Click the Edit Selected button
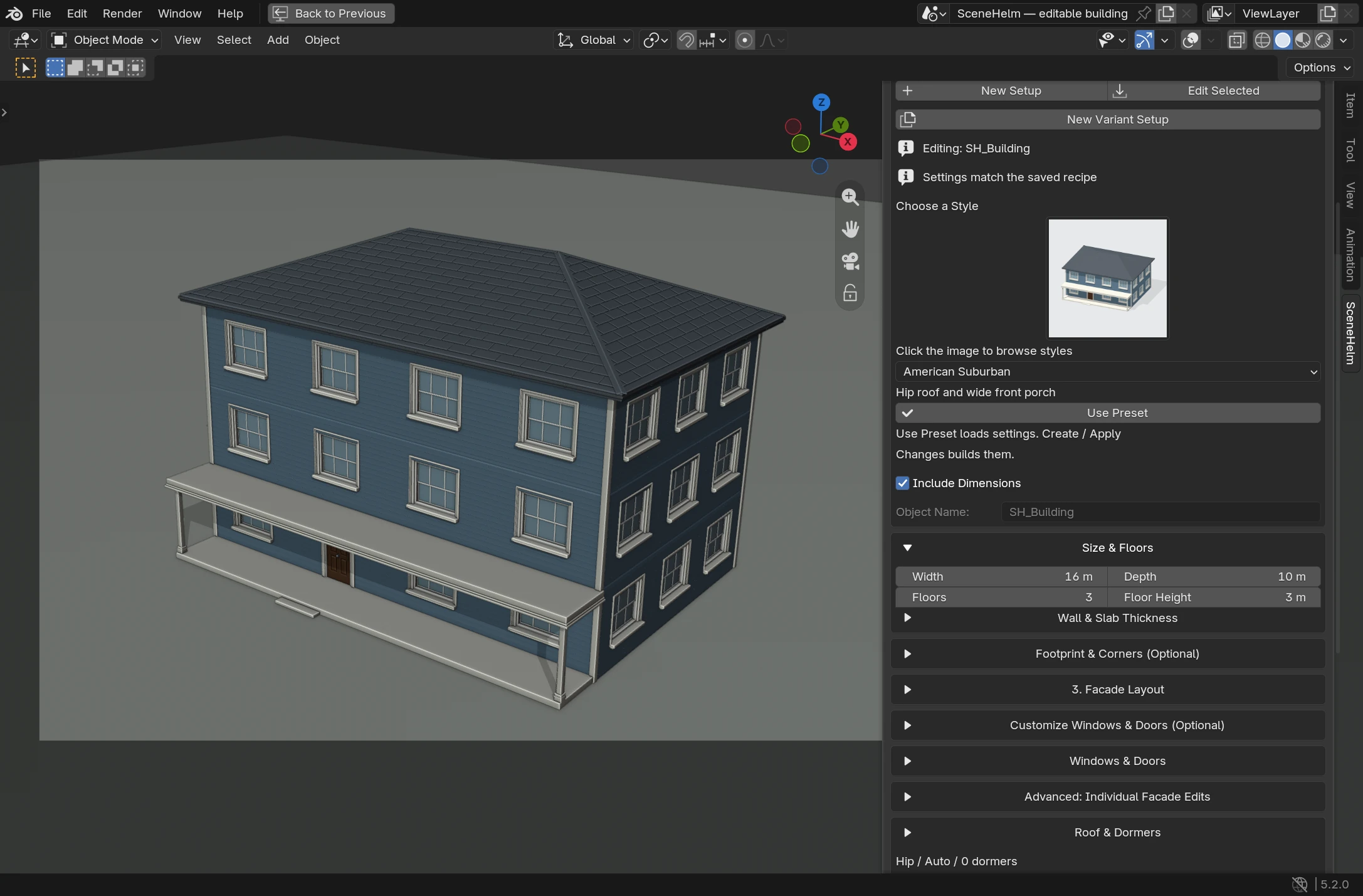 (x=1214, y=91)
